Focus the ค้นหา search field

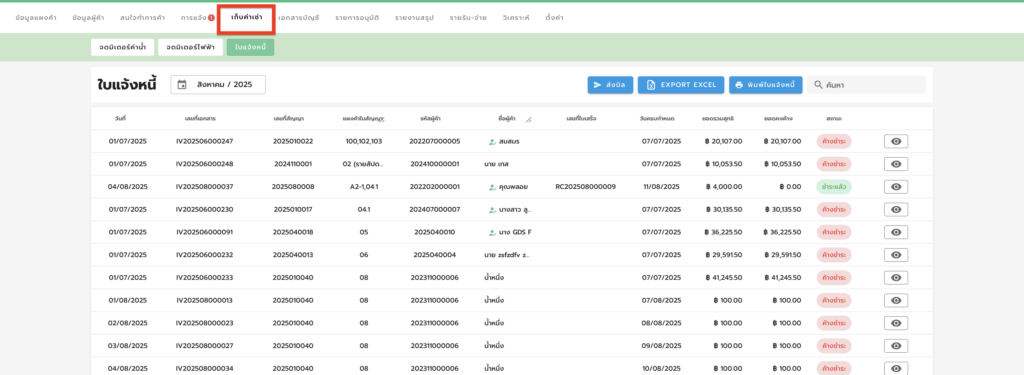[867, 85]
